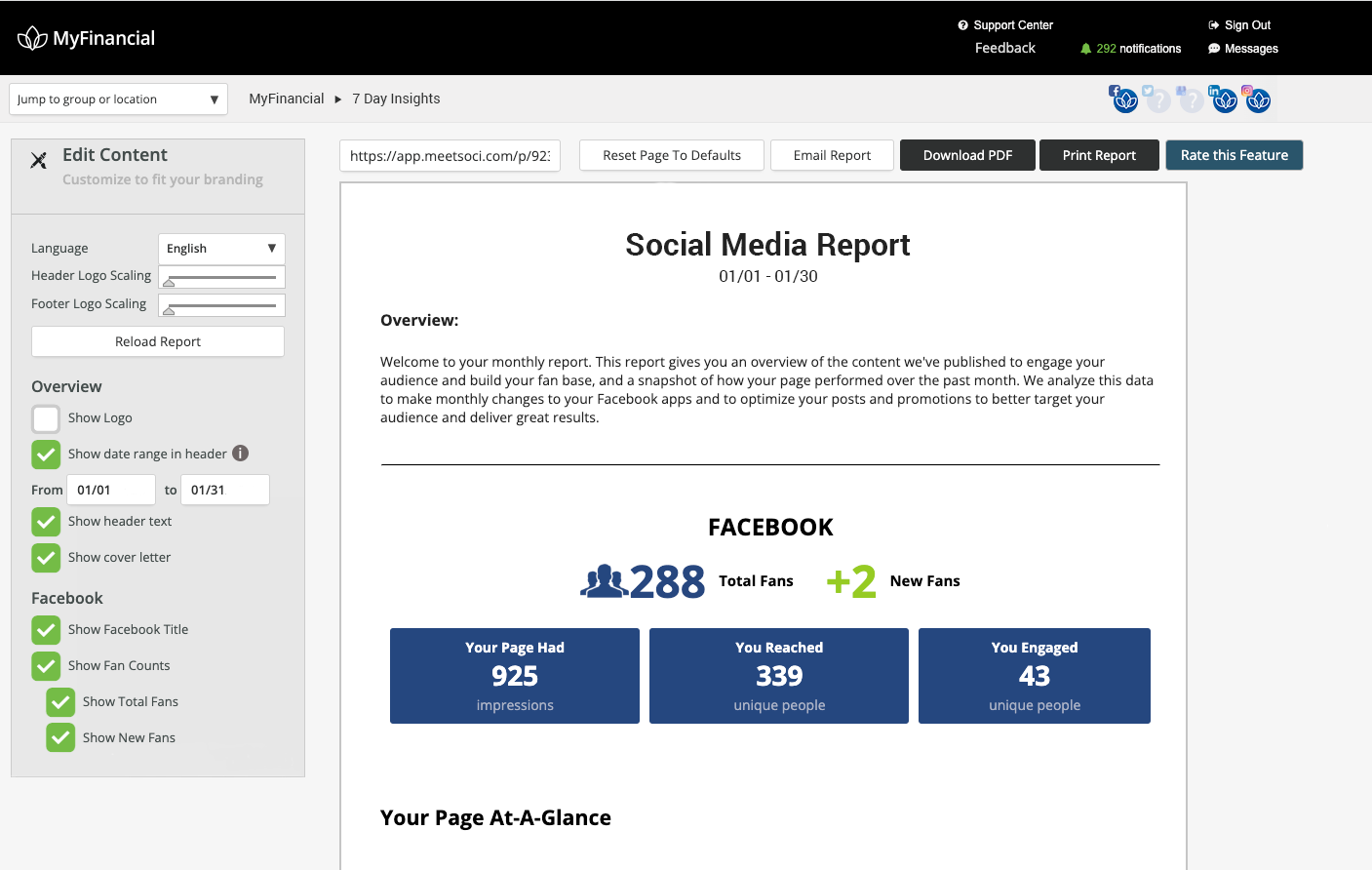Click the info icon beside date range option
1372x870 pixels.
241,454
